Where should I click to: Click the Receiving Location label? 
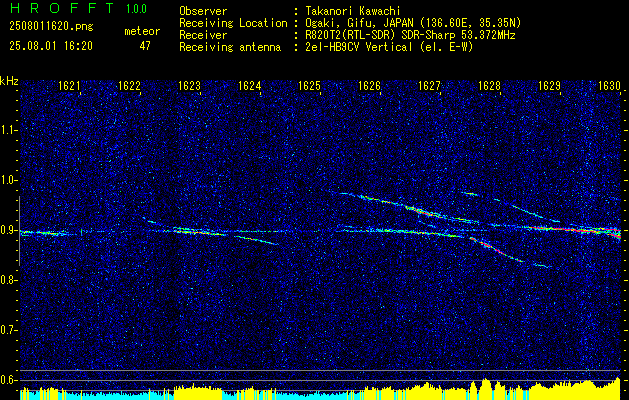pyautogui.click(x=233, y=23)
